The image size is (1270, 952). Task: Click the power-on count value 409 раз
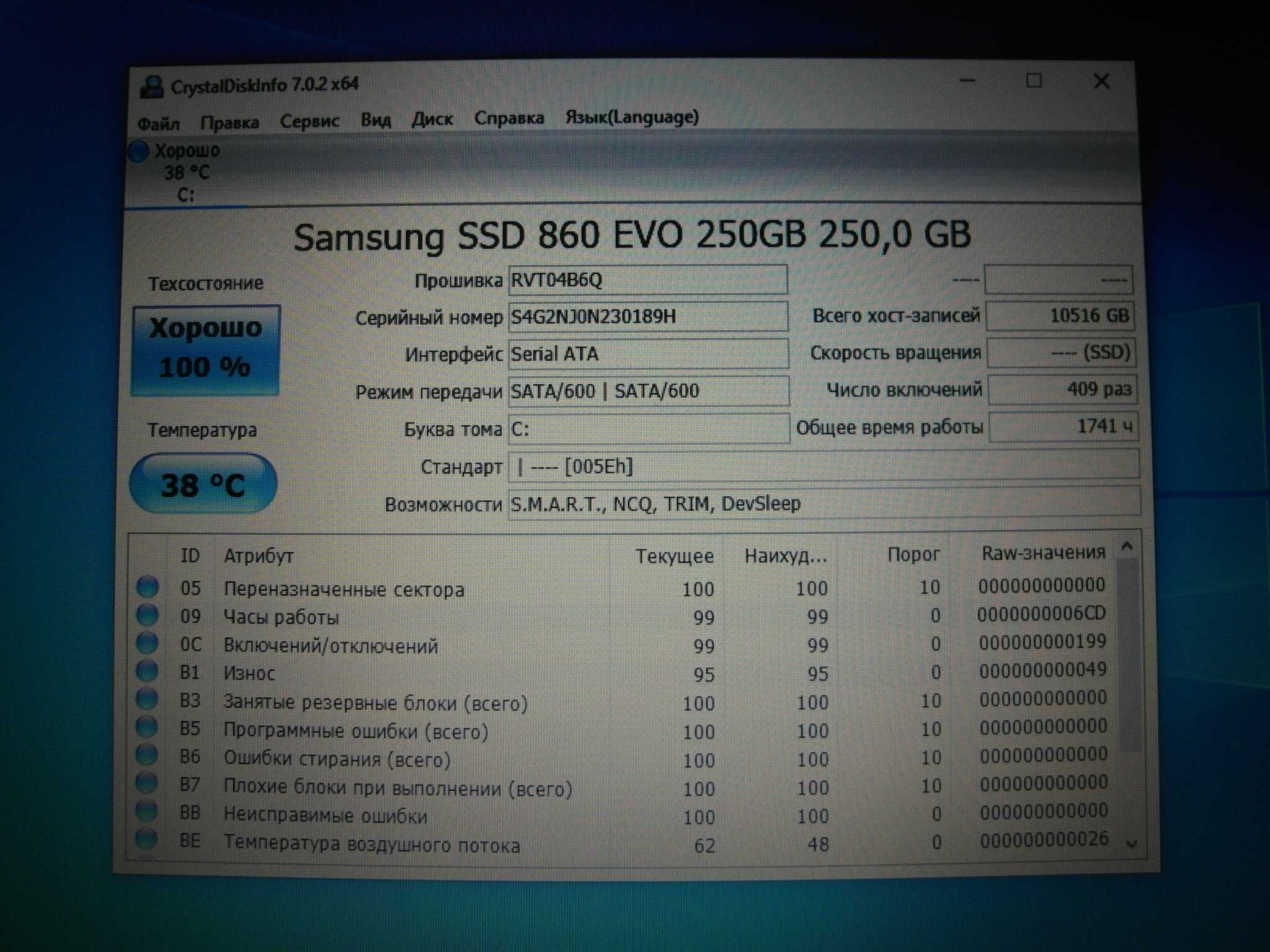1063,389
